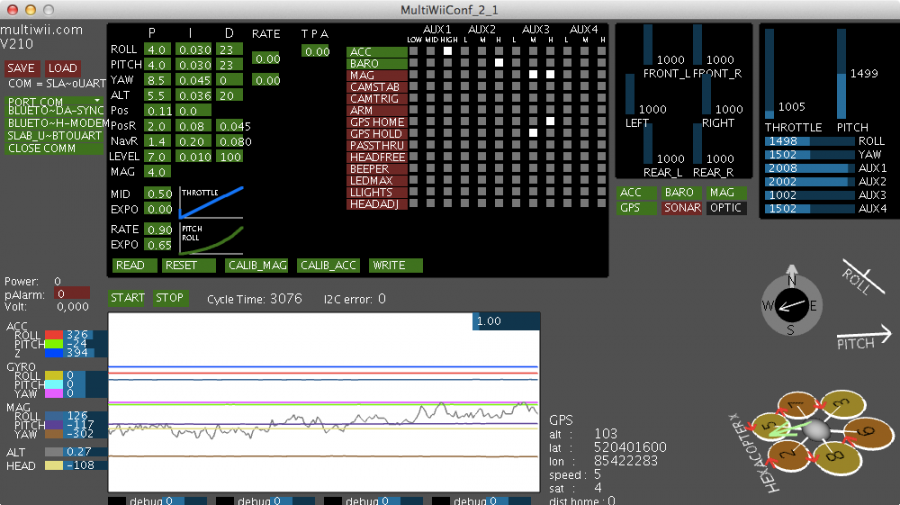
Task: Click the ROLL P value field
Action: [157, 49]
